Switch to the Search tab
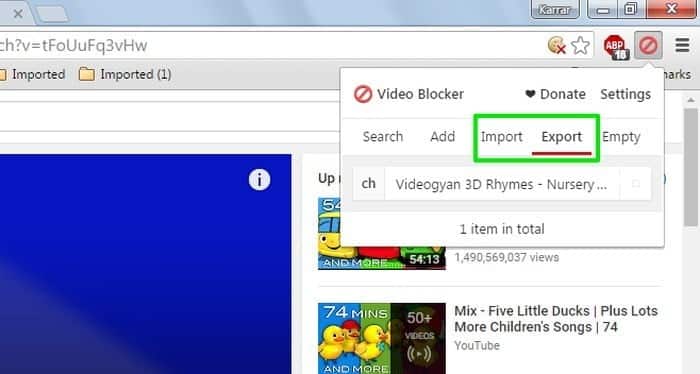The image size is (700, 374). [x=383, y=137]
